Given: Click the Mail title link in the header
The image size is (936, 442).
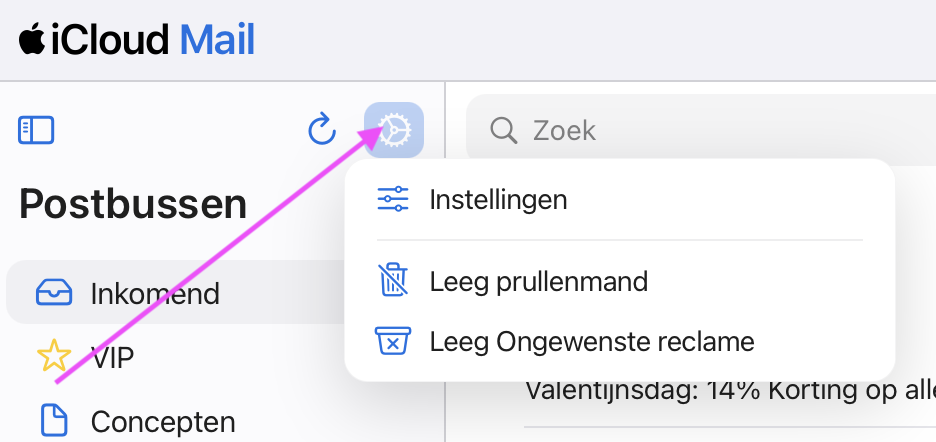Looking at the screenshot, I should (x=217, y=41).
